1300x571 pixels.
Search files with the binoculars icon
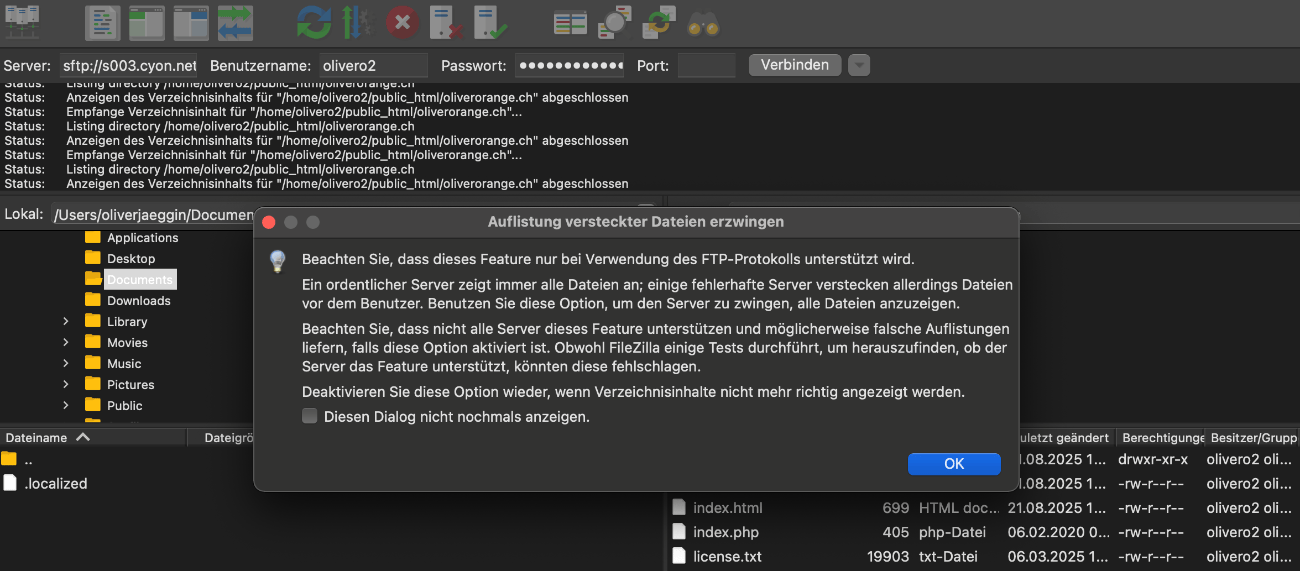(703, 22)
